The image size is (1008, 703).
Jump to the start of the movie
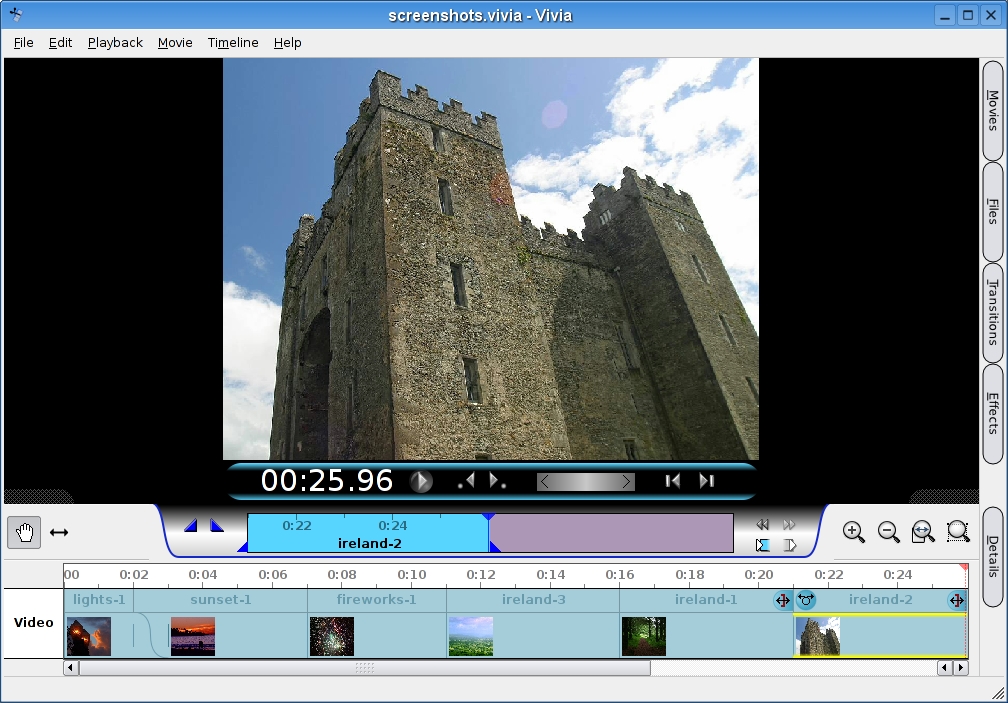pyautogui.click(x=673, y=481)
